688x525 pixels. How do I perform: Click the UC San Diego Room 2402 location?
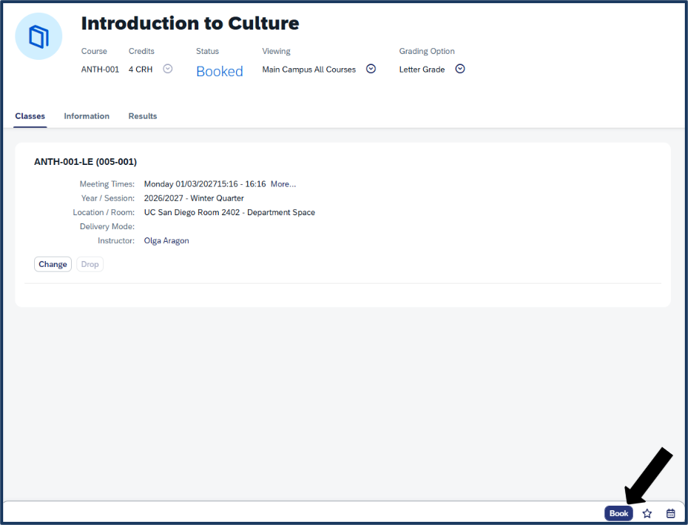229,212
